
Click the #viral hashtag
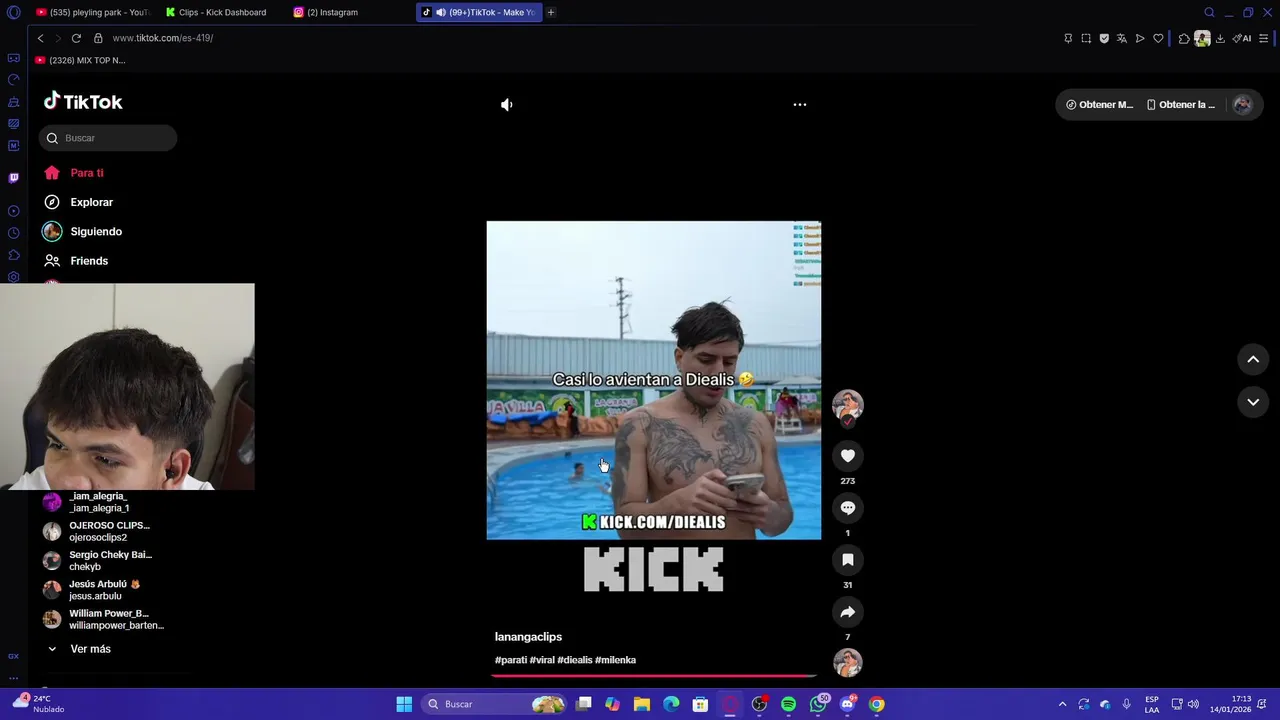point(542,660)
